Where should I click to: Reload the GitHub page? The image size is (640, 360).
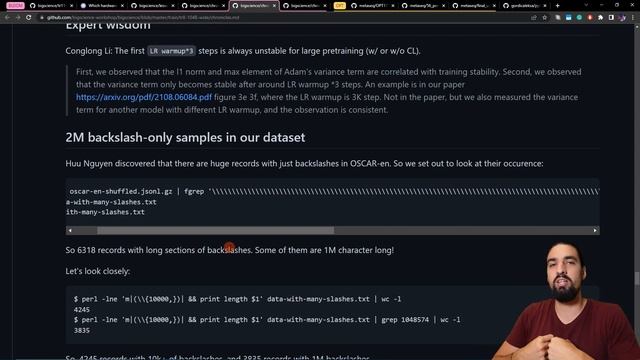(x=29, y=18)
